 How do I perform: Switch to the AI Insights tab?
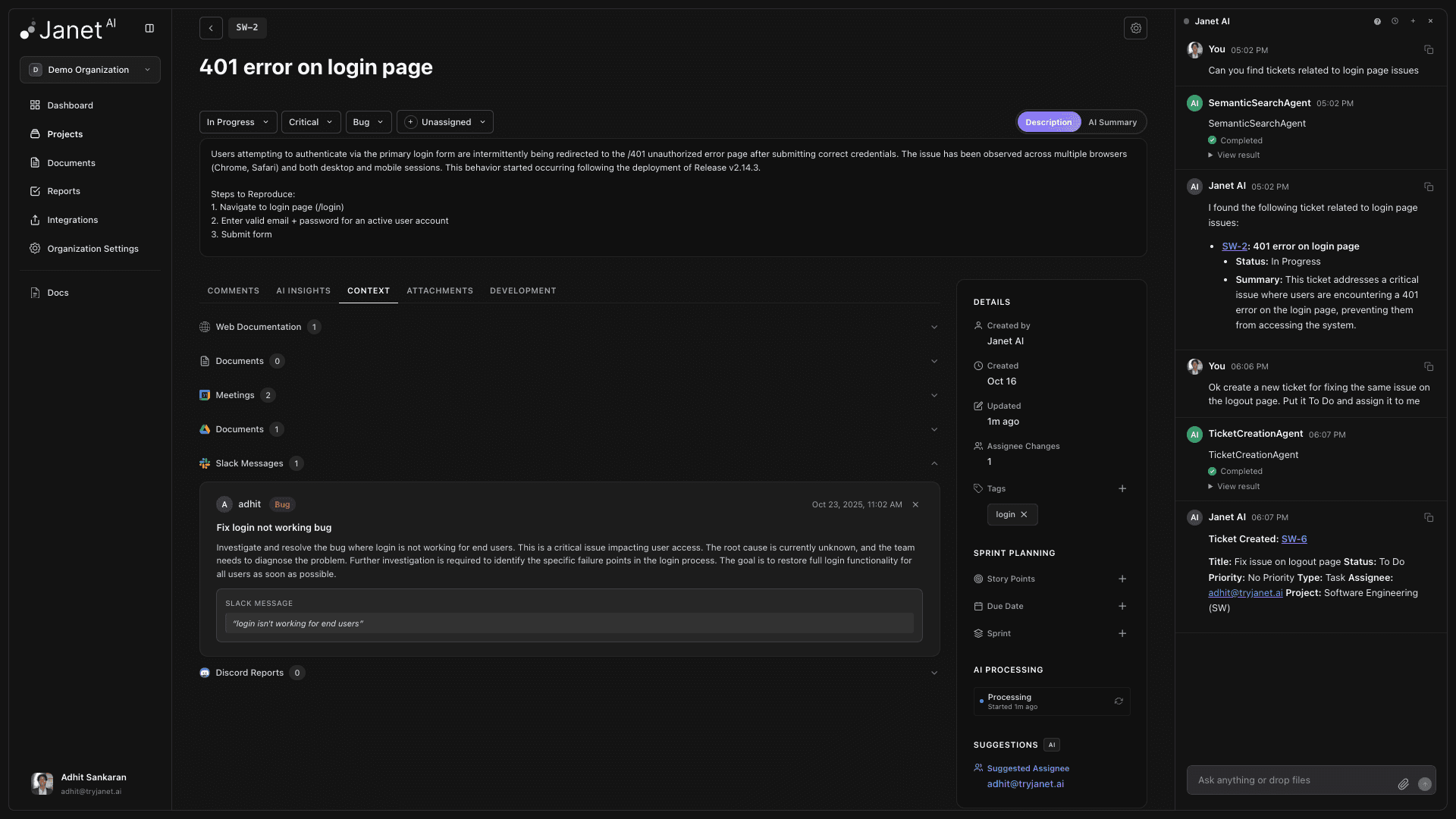303,291
